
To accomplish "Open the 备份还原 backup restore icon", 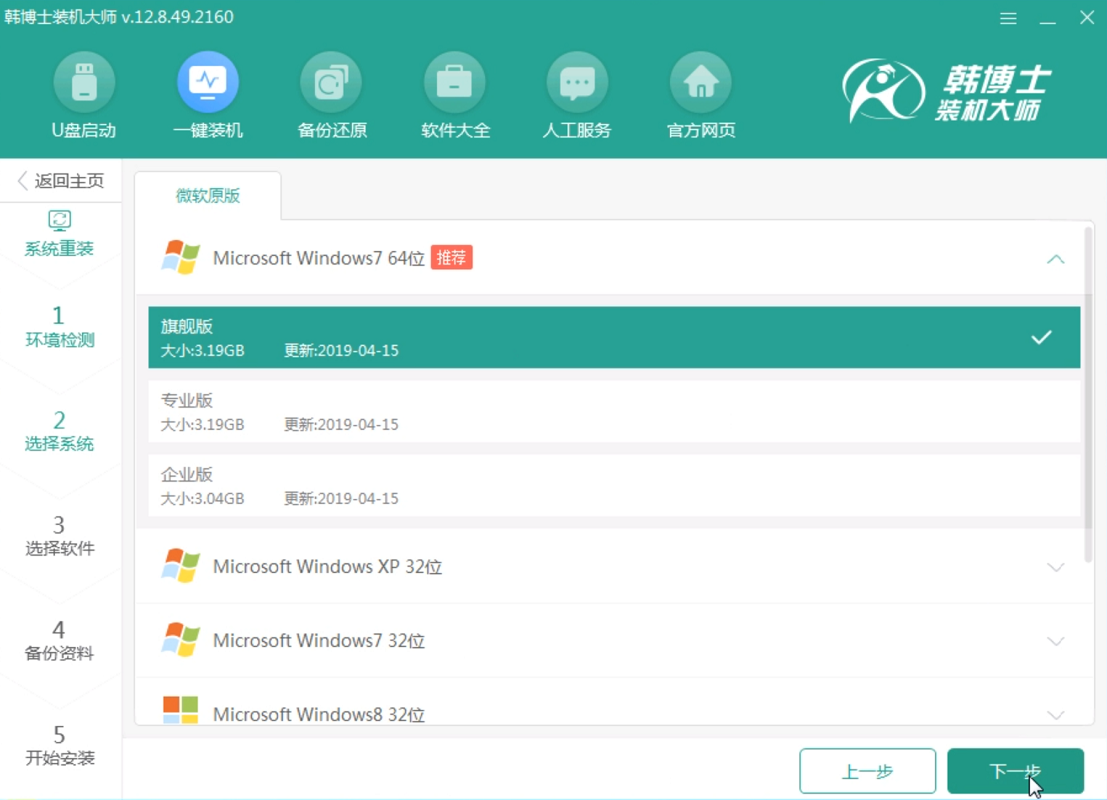I will (331, 82).
